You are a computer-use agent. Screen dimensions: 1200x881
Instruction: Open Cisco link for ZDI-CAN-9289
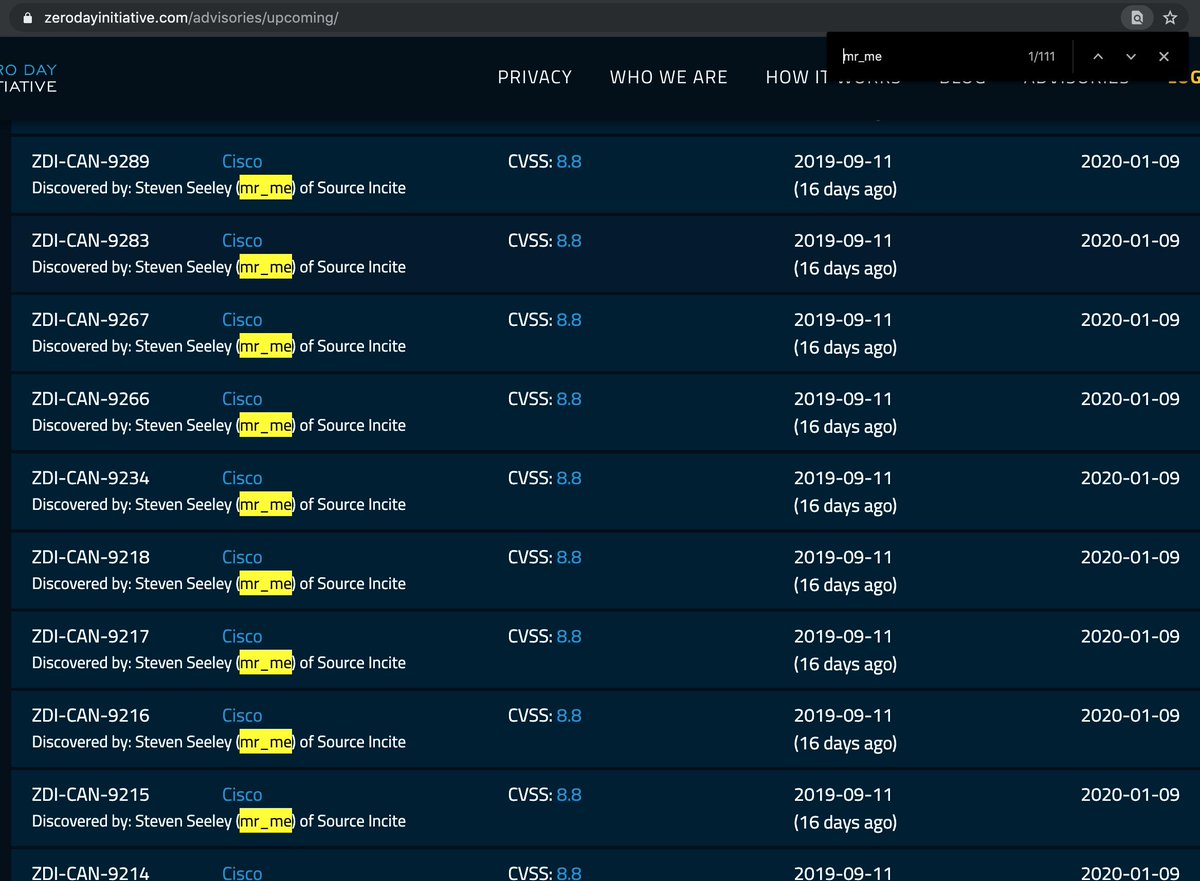click(x=242, y=162)
